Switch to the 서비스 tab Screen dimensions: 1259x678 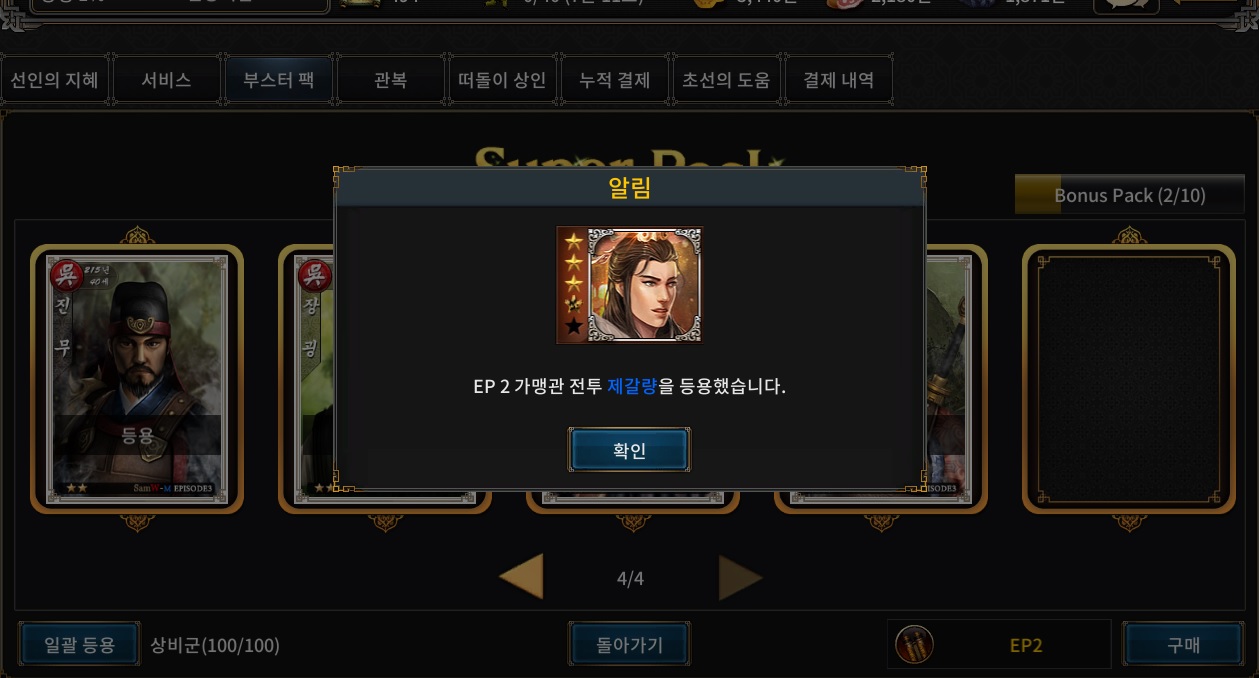(x=166, y=80)
